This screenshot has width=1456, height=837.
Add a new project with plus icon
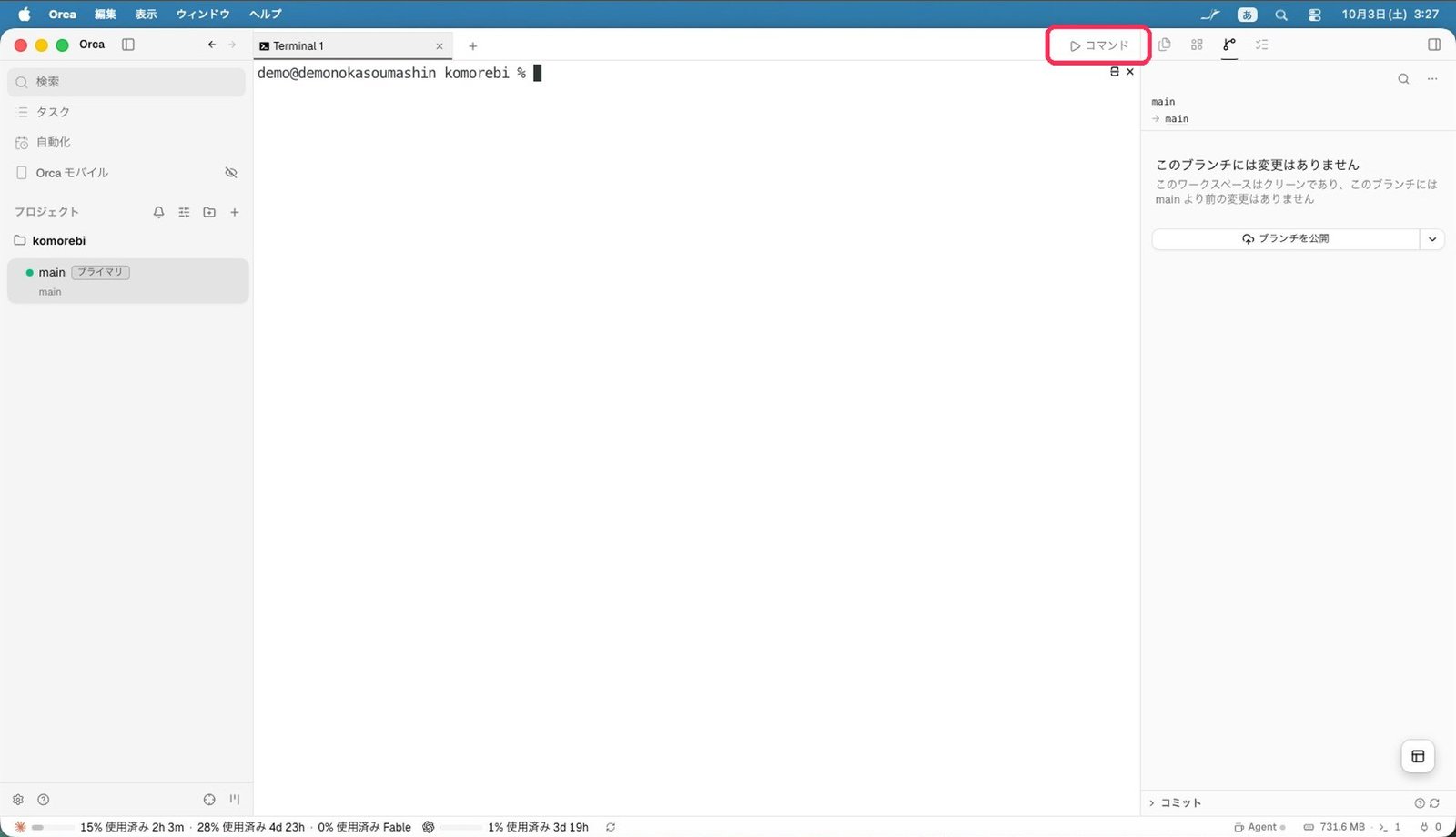click(x=235, y=212)
